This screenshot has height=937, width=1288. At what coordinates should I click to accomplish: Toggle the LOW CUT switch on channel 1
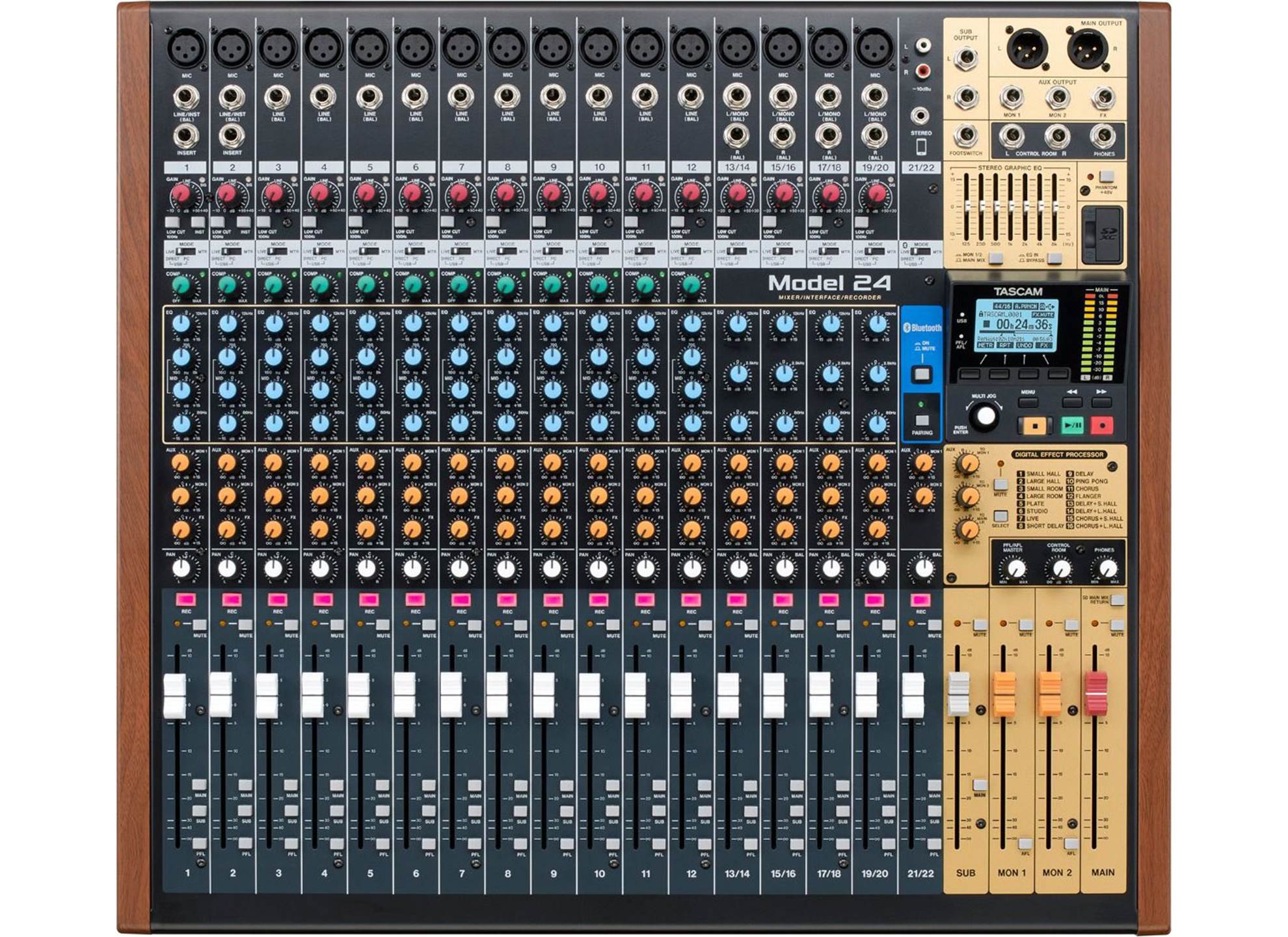(x=172, y=222)
